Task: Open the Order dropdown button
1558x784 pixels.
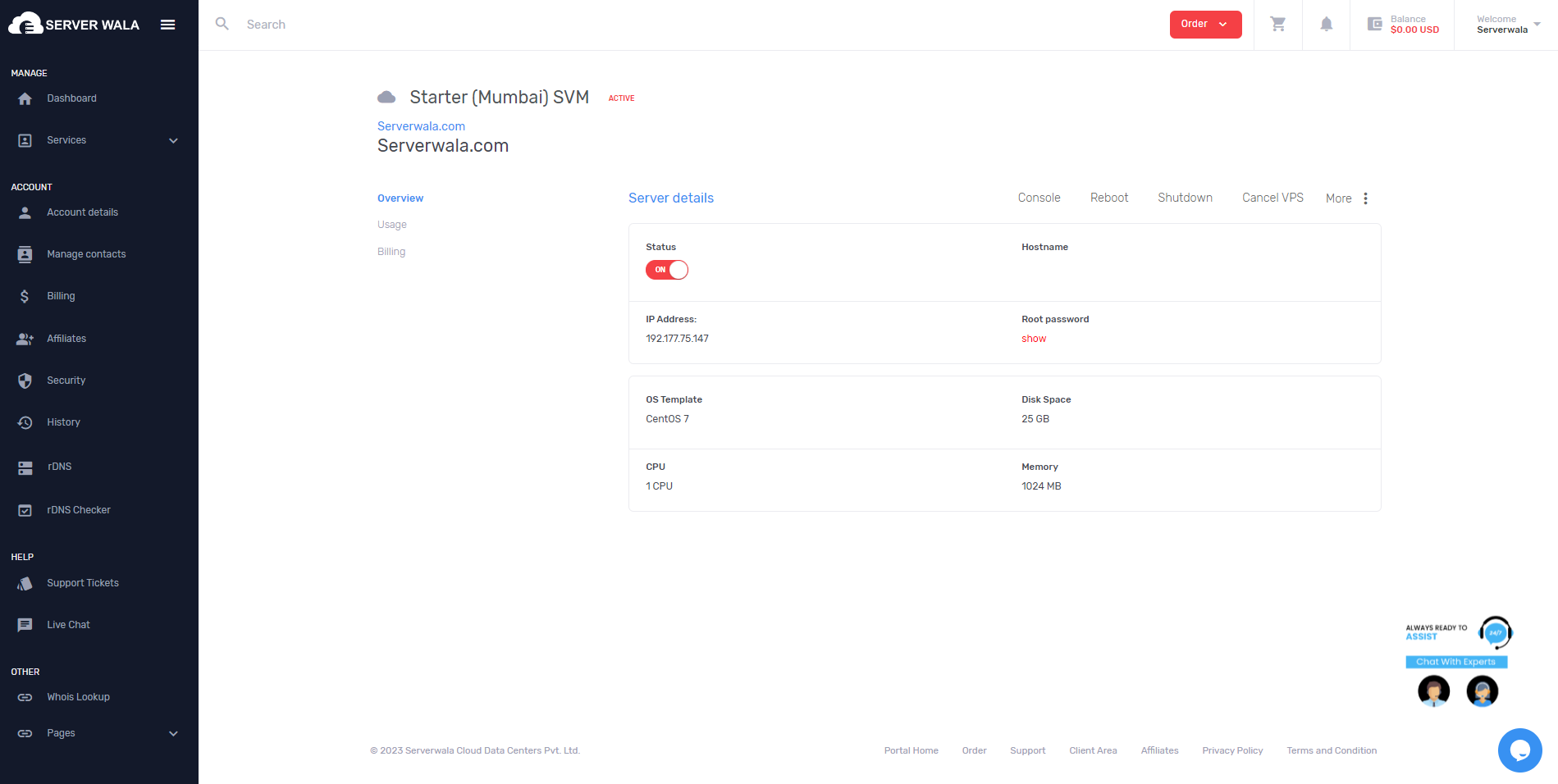Action: click(1205, 24)
